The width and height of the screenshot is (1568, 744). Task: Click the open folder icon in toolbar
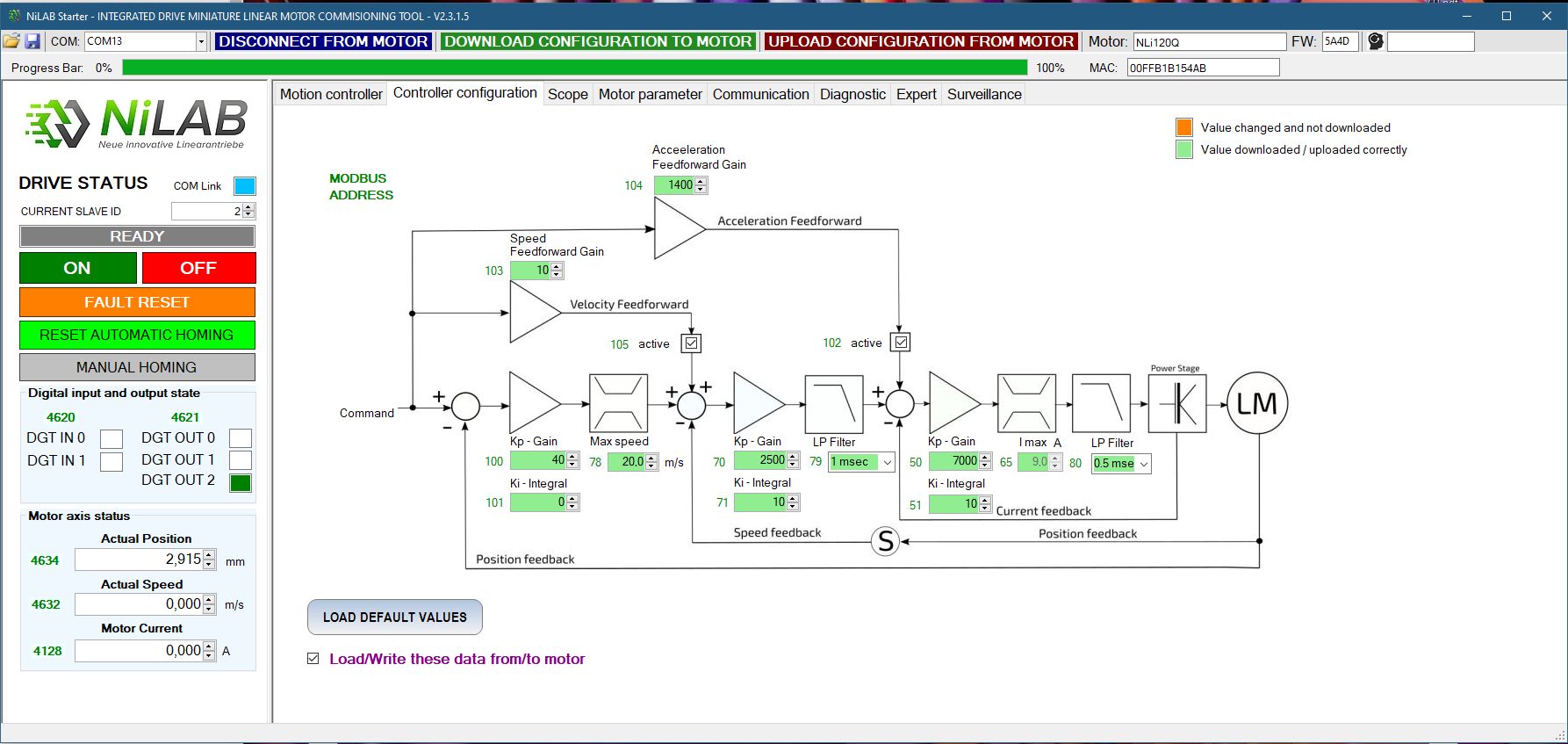coord(11,41)
